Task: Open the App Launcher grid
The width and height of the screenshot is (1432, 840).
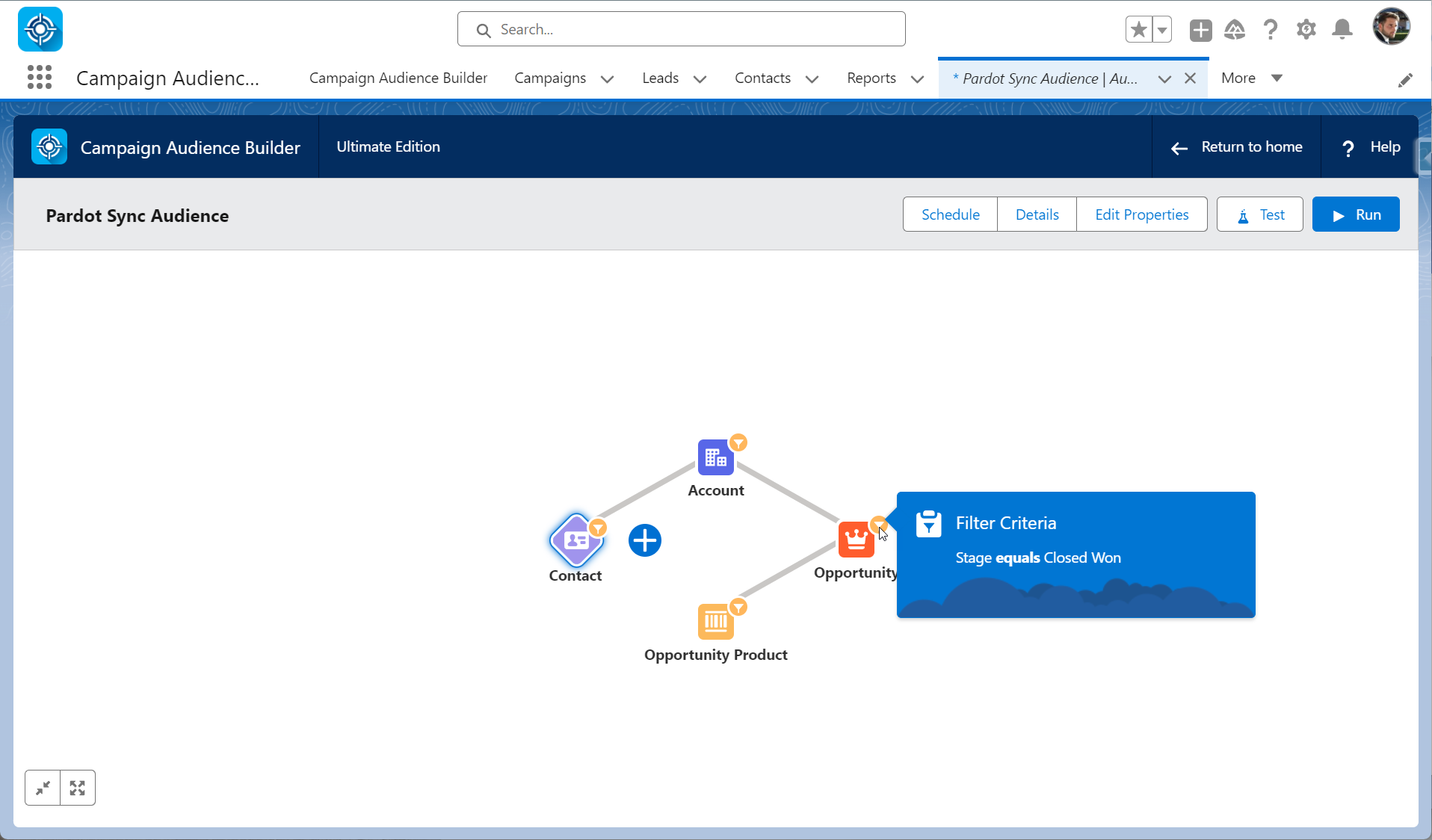Action: [40, 78]
